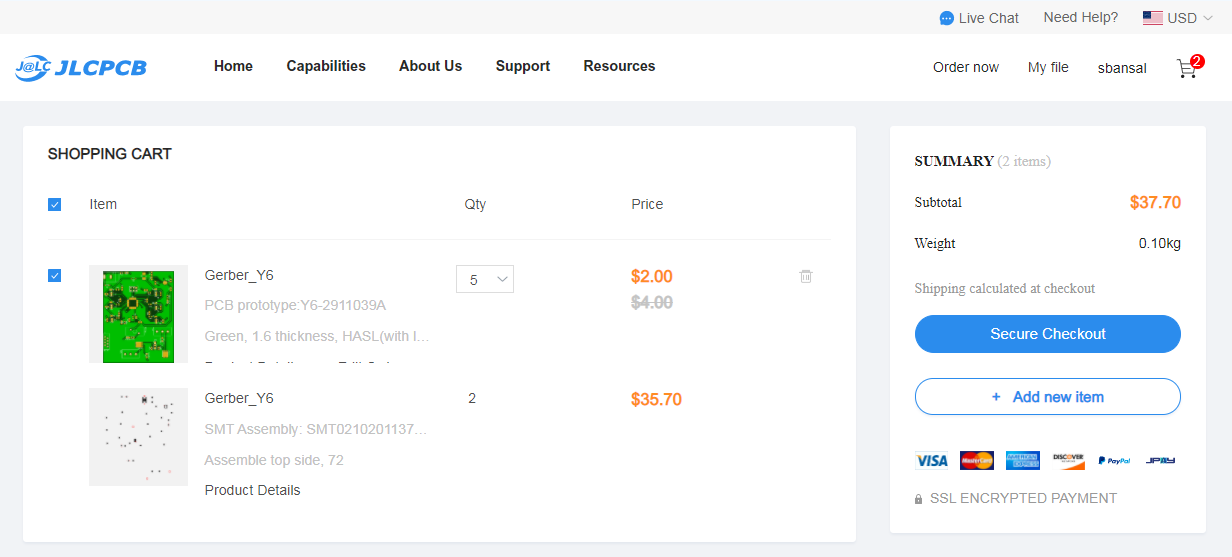
Task: Click the Gerber_Y6 PCB prototype item name
Action: tap(239, 275)
